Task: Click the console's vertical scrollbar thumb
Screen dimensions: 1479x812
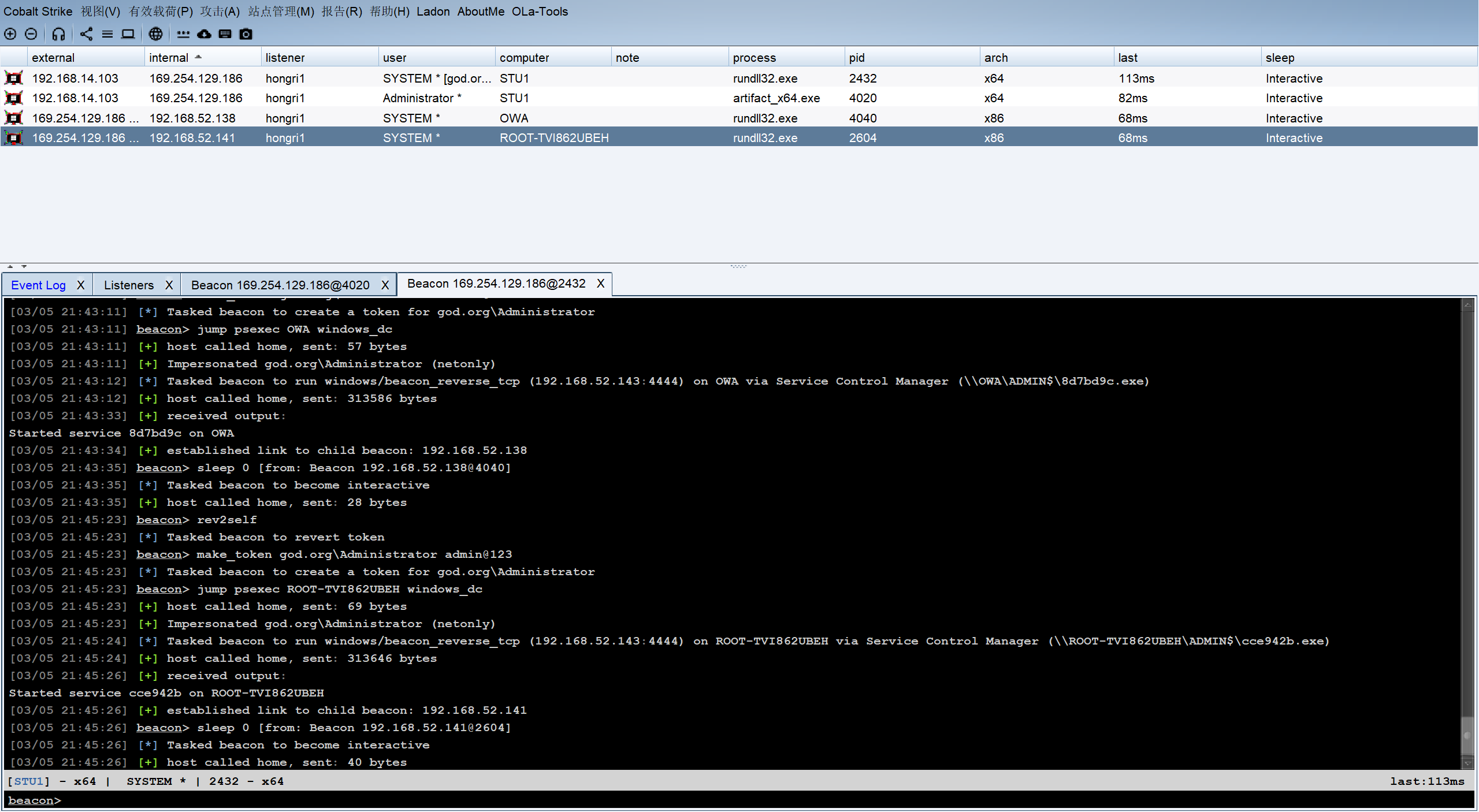Action: [x=1467, y=736]
